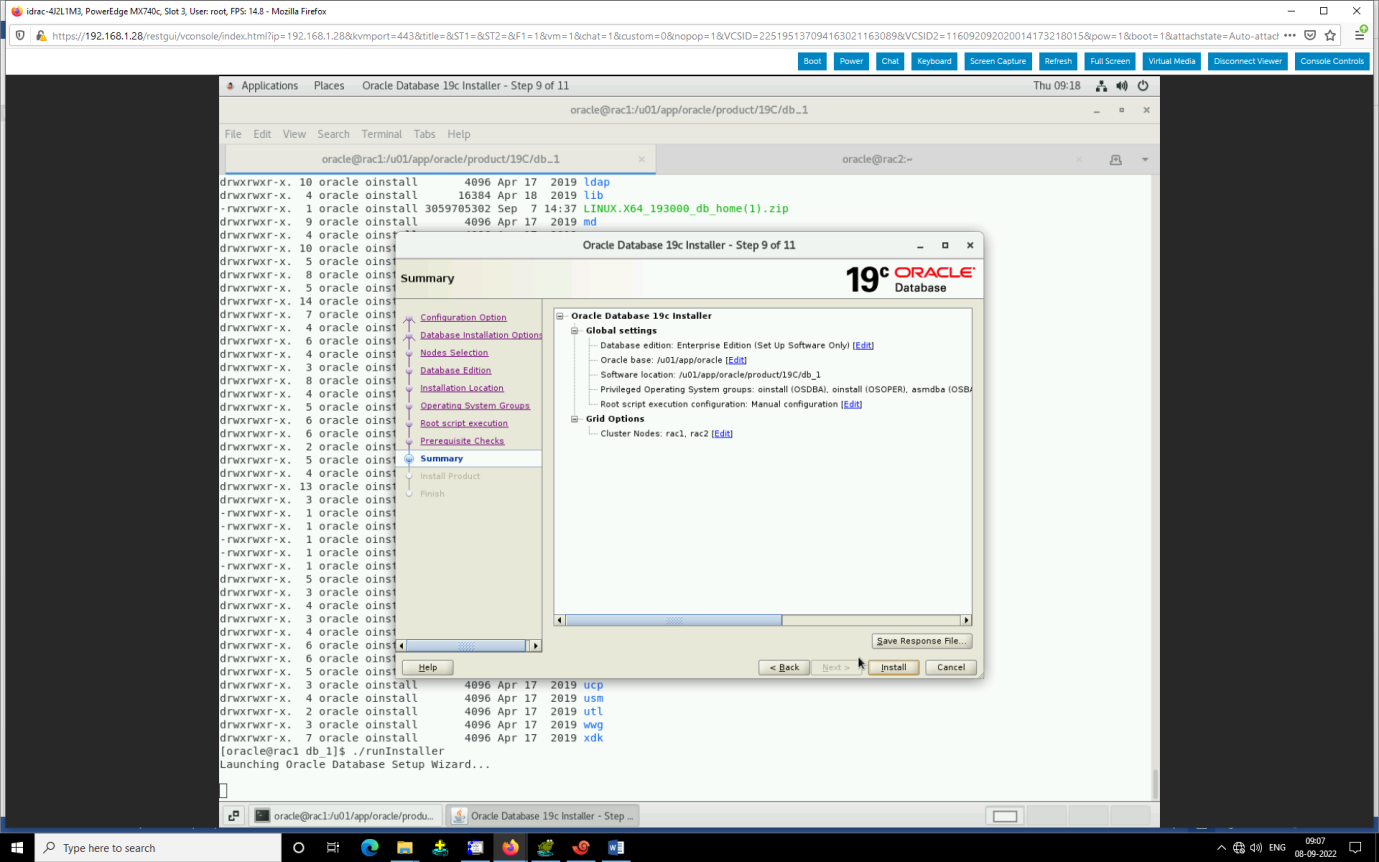Click Install button in installer
The height and width of the screenshot is (862, 1379).
coord(893,667)
